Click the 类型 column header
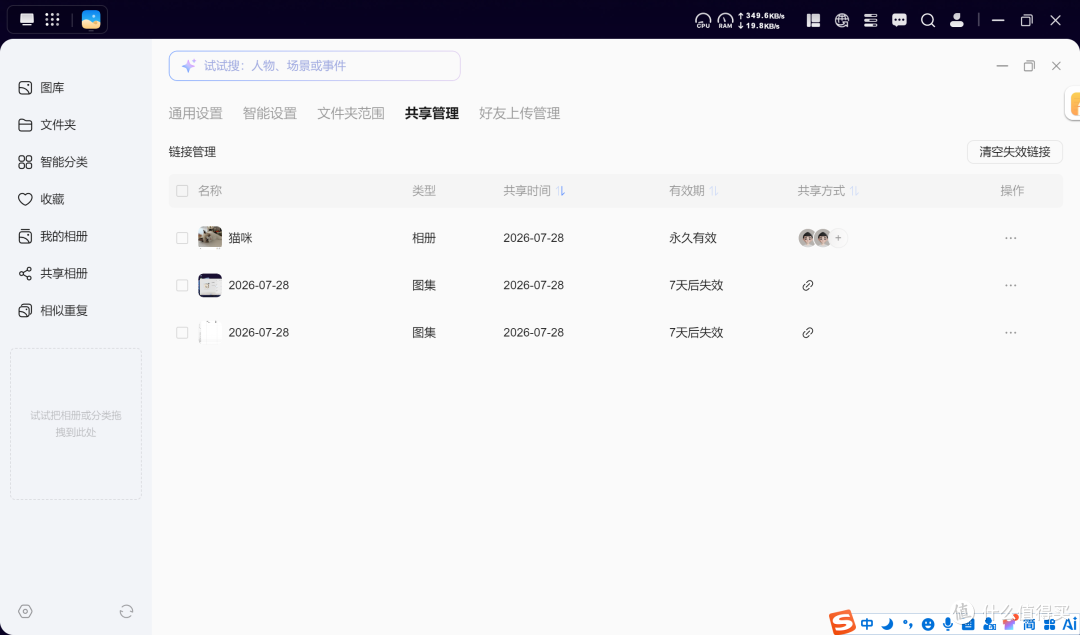This screenshot has height=635, width=1080. tap(424, 191)
